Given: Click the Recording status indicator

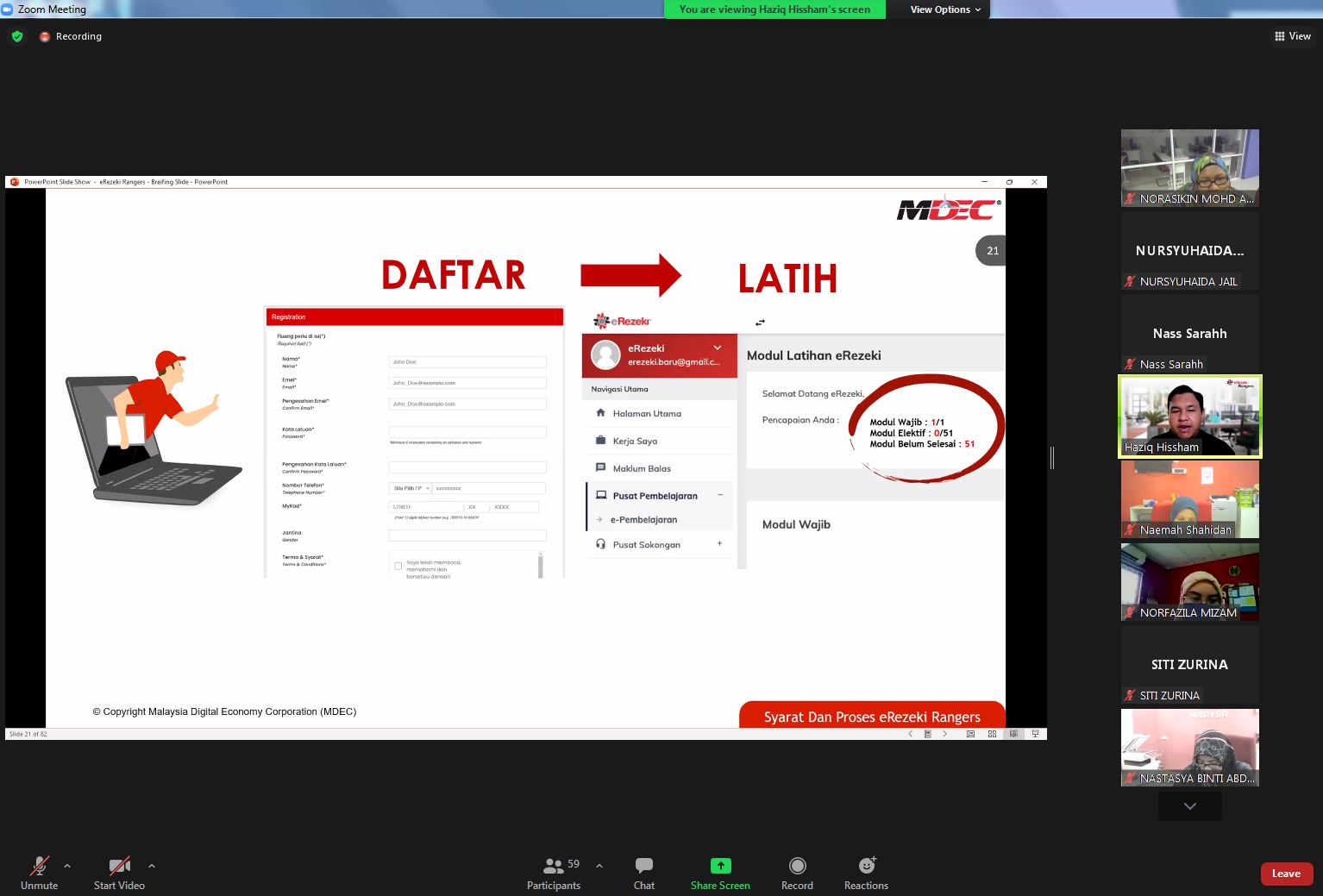Looking at the screenshot, I should (71, 36).
